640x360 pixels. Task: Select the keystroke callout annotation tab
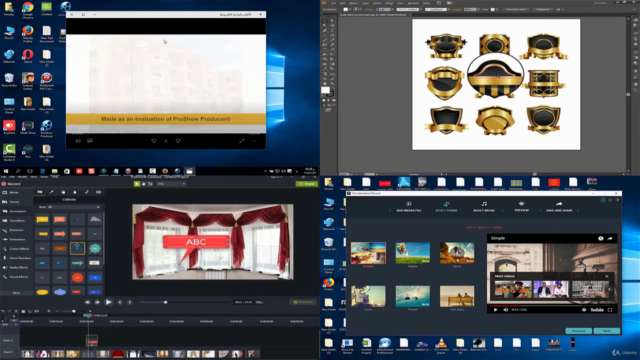(98, 192)
